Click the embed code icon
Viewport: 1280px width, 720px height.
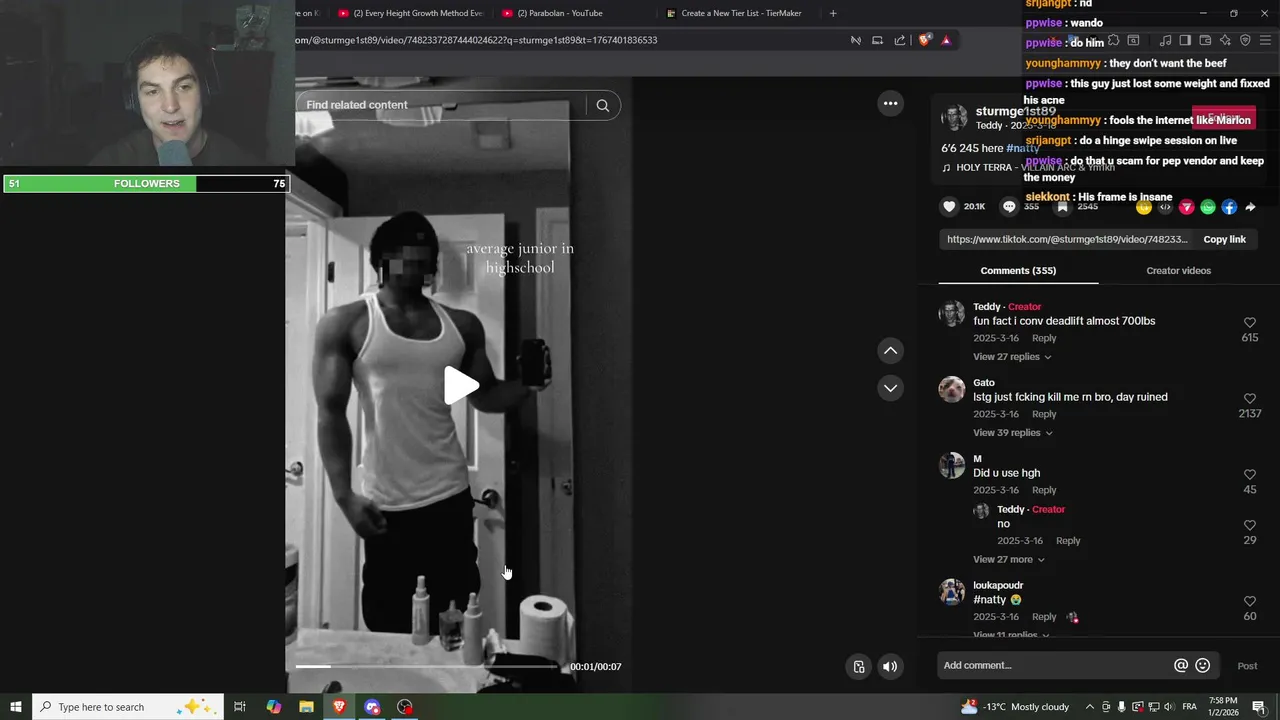1165,207
